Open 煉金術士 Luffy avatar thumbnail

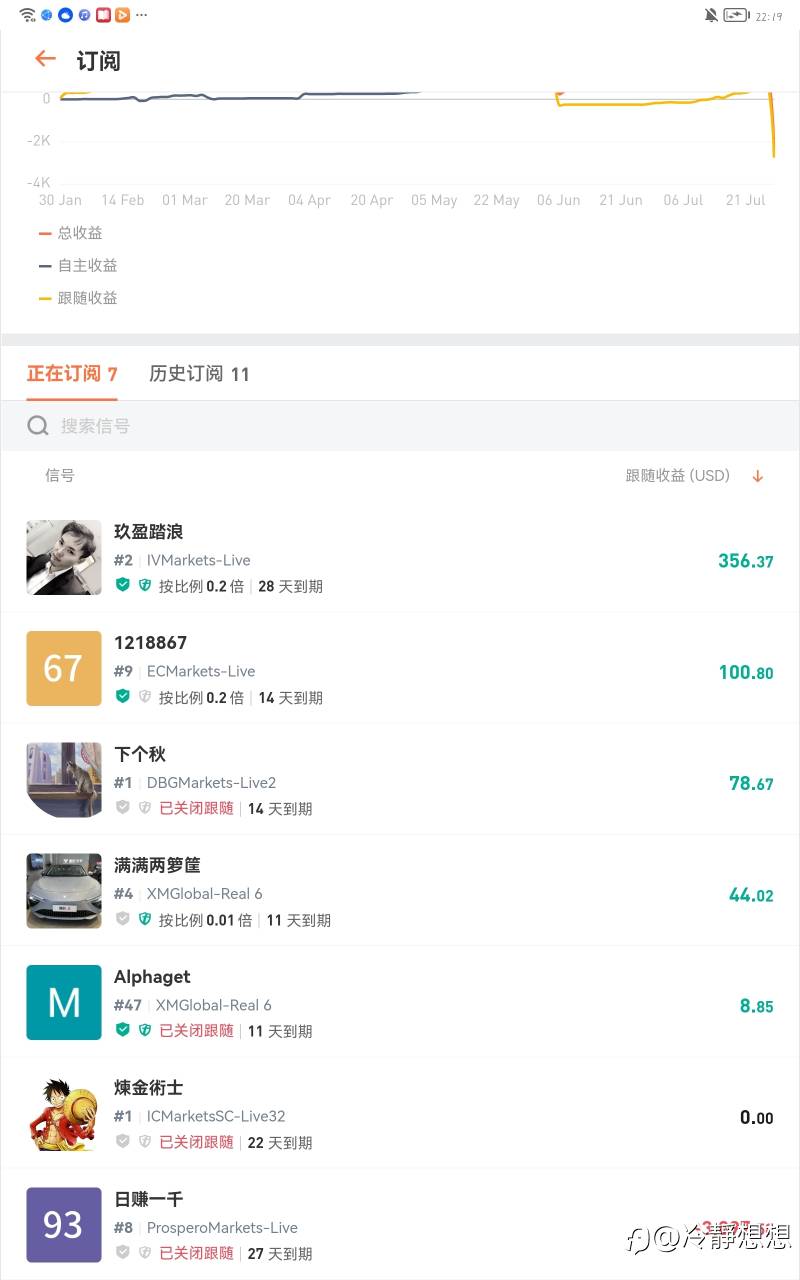click(64, 1113)
